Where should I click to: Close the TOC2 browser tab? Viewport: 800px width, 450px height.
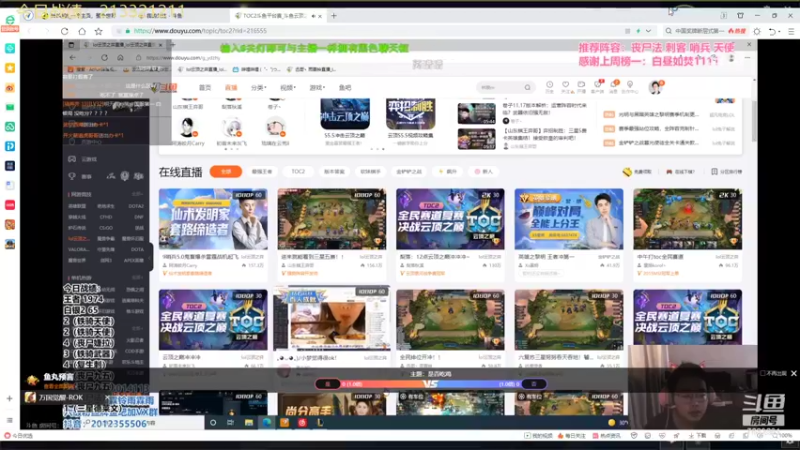(320, 16)
